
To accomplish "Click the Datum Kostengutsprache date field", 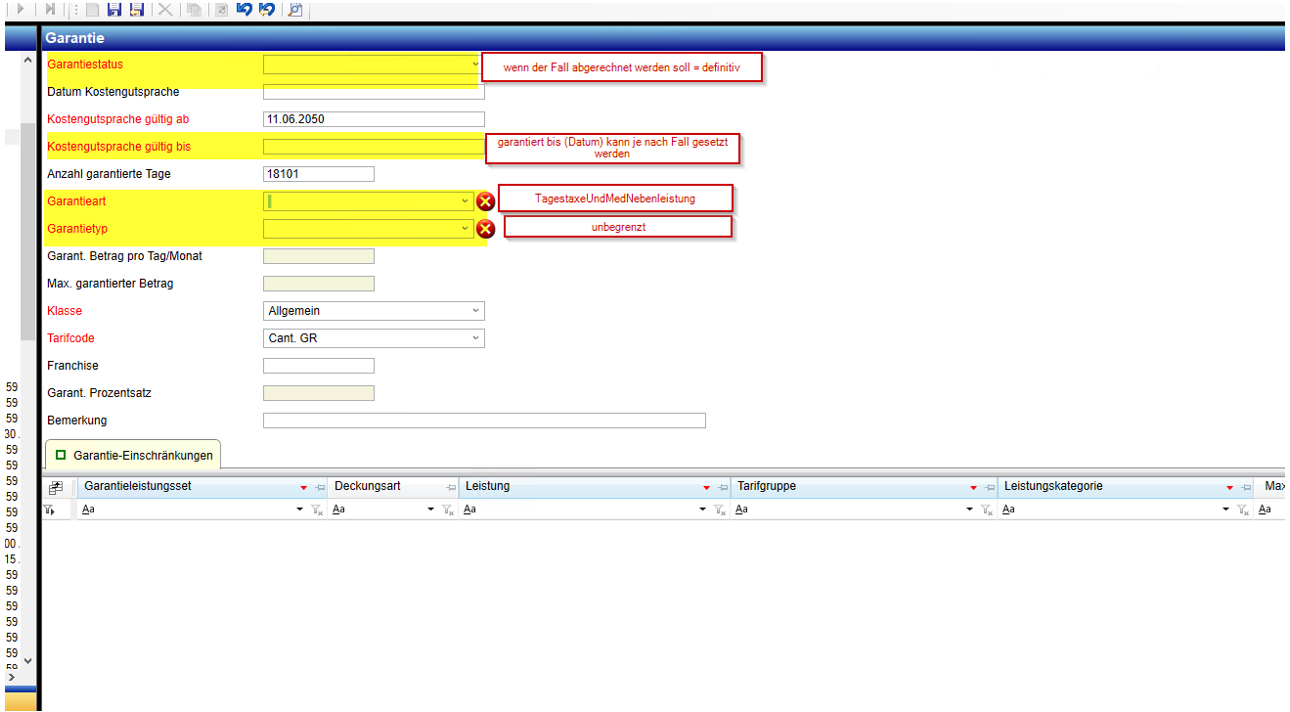I will point(374,92).
